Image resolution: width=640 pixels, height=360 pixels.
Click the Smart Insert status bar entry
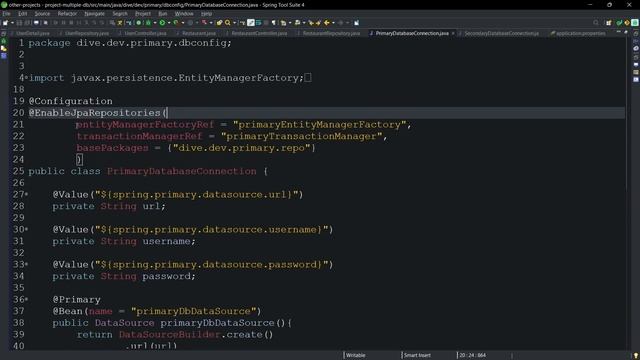tap(417, 355)
